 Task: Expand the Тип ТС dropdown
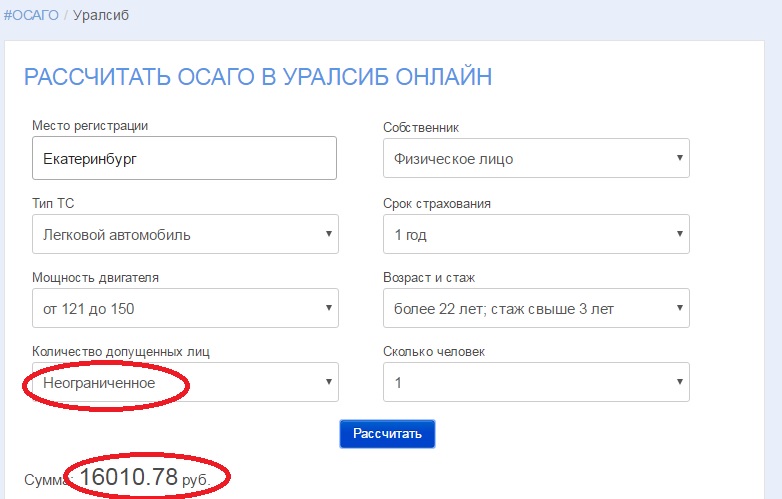[x=184, y=235]
